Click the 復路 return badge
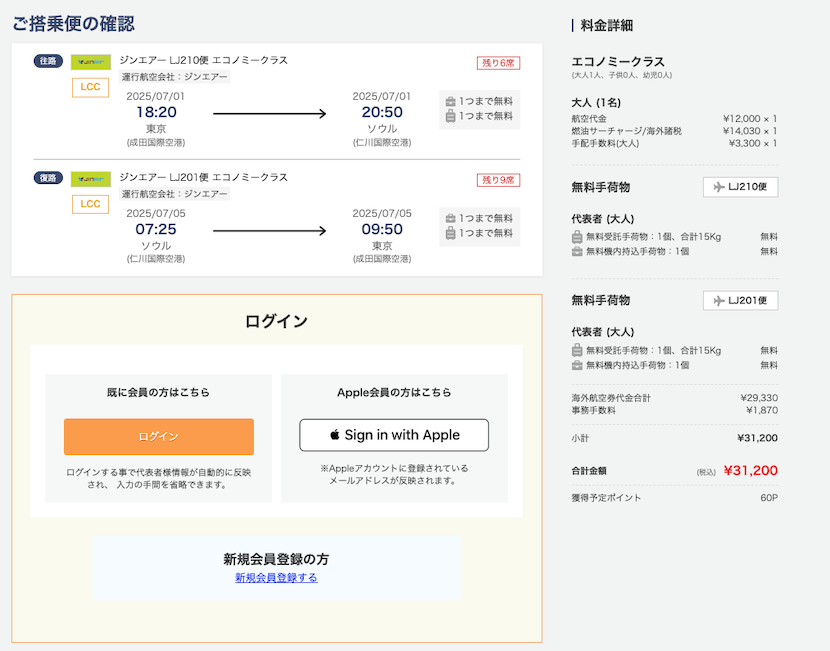830x651 pixels. pos(48,178)
